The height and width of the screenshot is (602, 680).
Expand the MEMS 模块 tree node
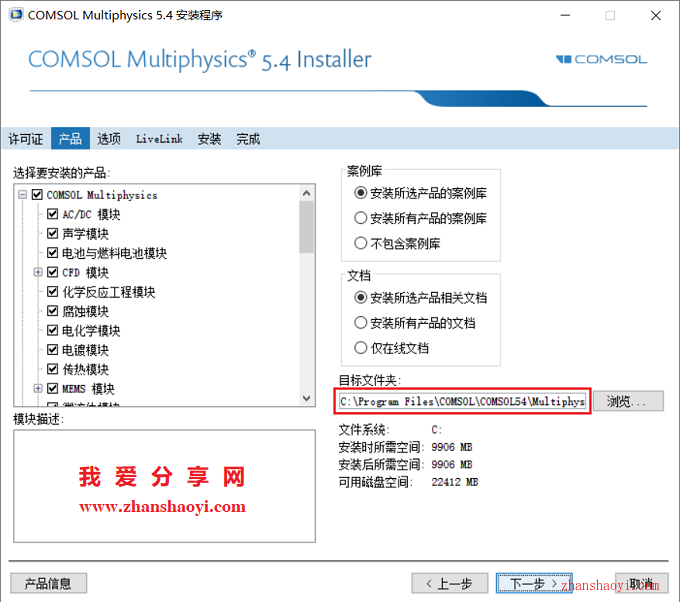(x=38, y=388)
